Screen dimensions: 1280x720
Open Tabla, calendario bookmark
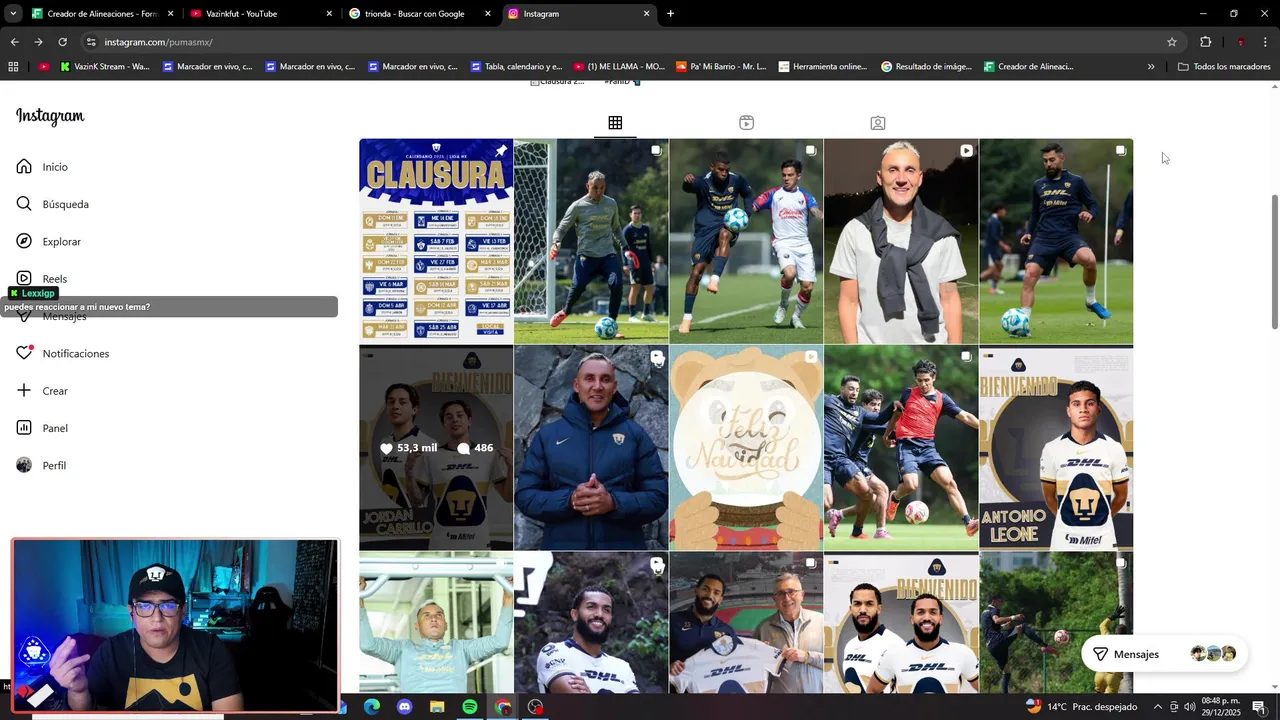click(x=514, y=67)
